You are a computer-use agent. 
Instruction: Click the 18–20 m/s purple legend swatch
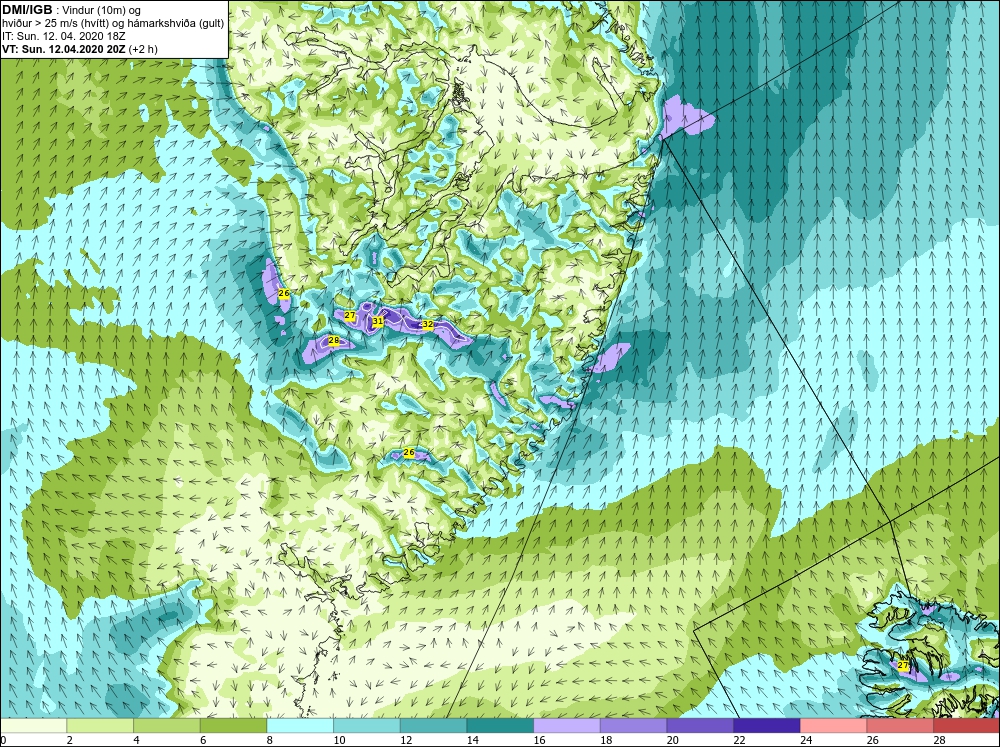pos(633,725)
